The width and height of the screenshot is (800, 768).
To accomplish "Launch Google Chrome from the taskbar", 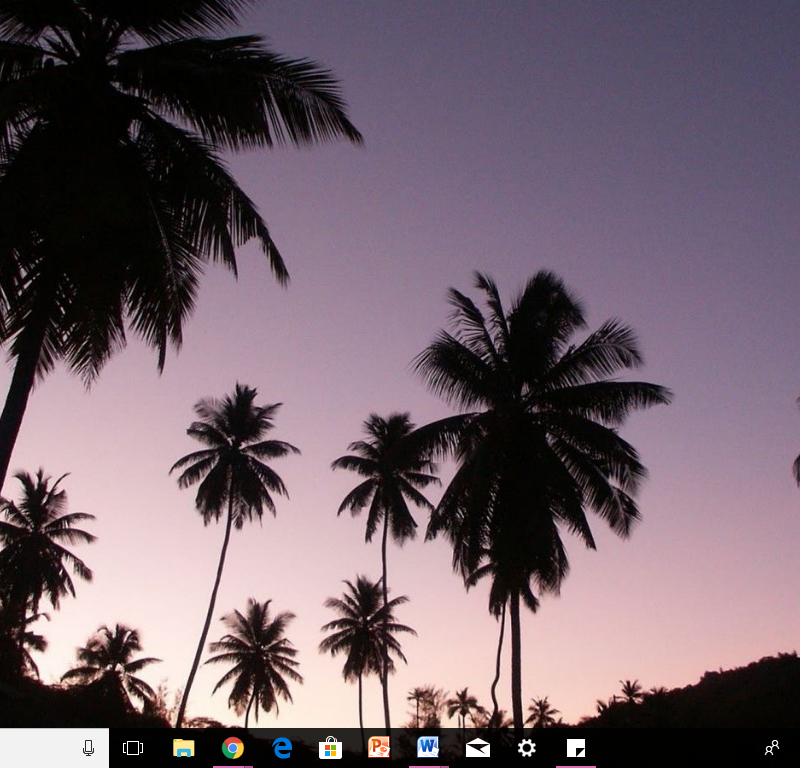I will click(x=233, y=748).
